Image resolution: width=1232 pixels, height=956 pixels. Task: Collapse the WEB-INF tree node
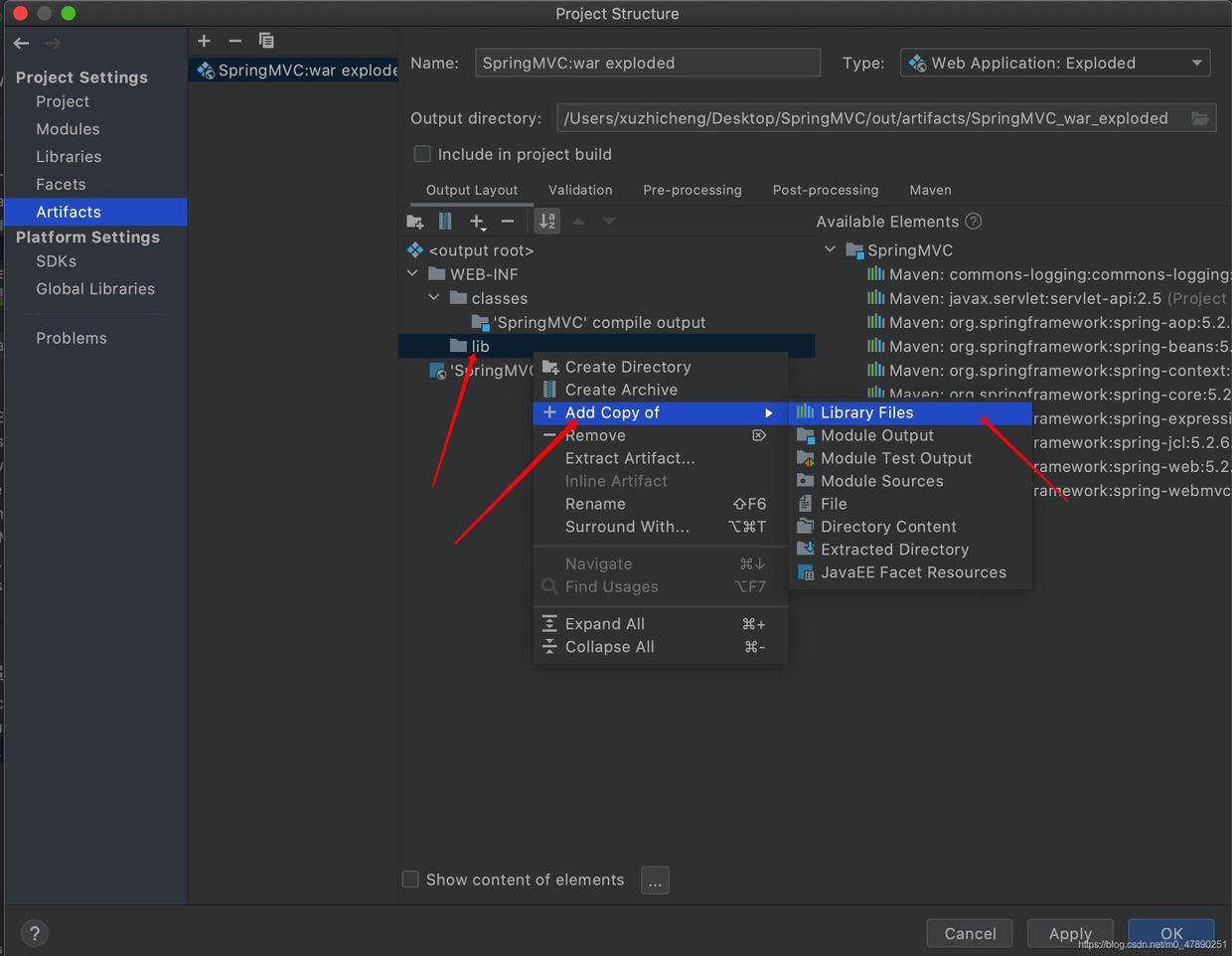click(413, 273)
